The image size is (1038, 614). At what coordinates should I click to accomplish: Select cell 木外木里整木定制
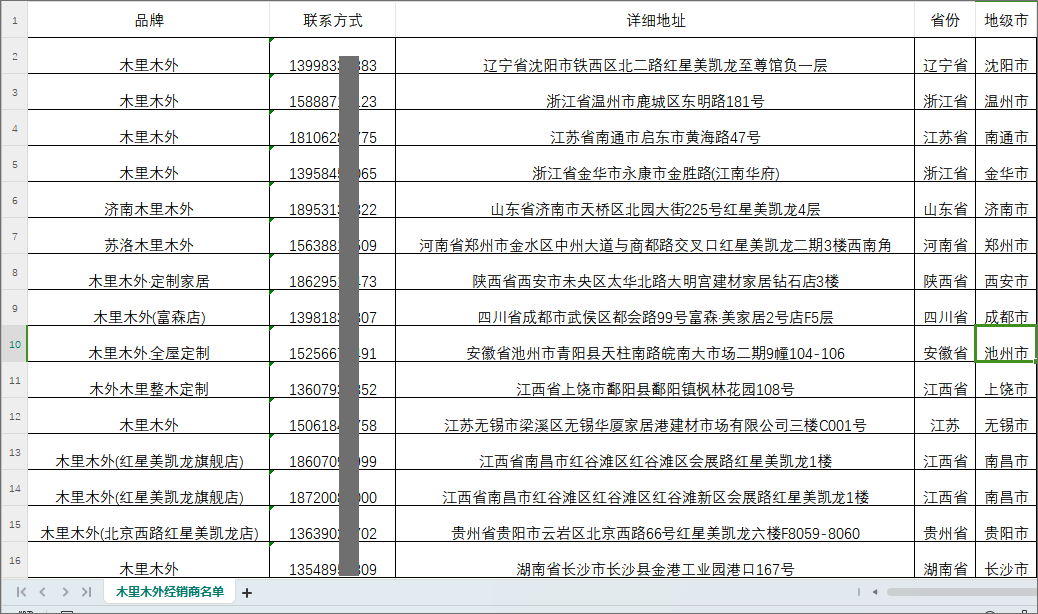tap(148, 380)
